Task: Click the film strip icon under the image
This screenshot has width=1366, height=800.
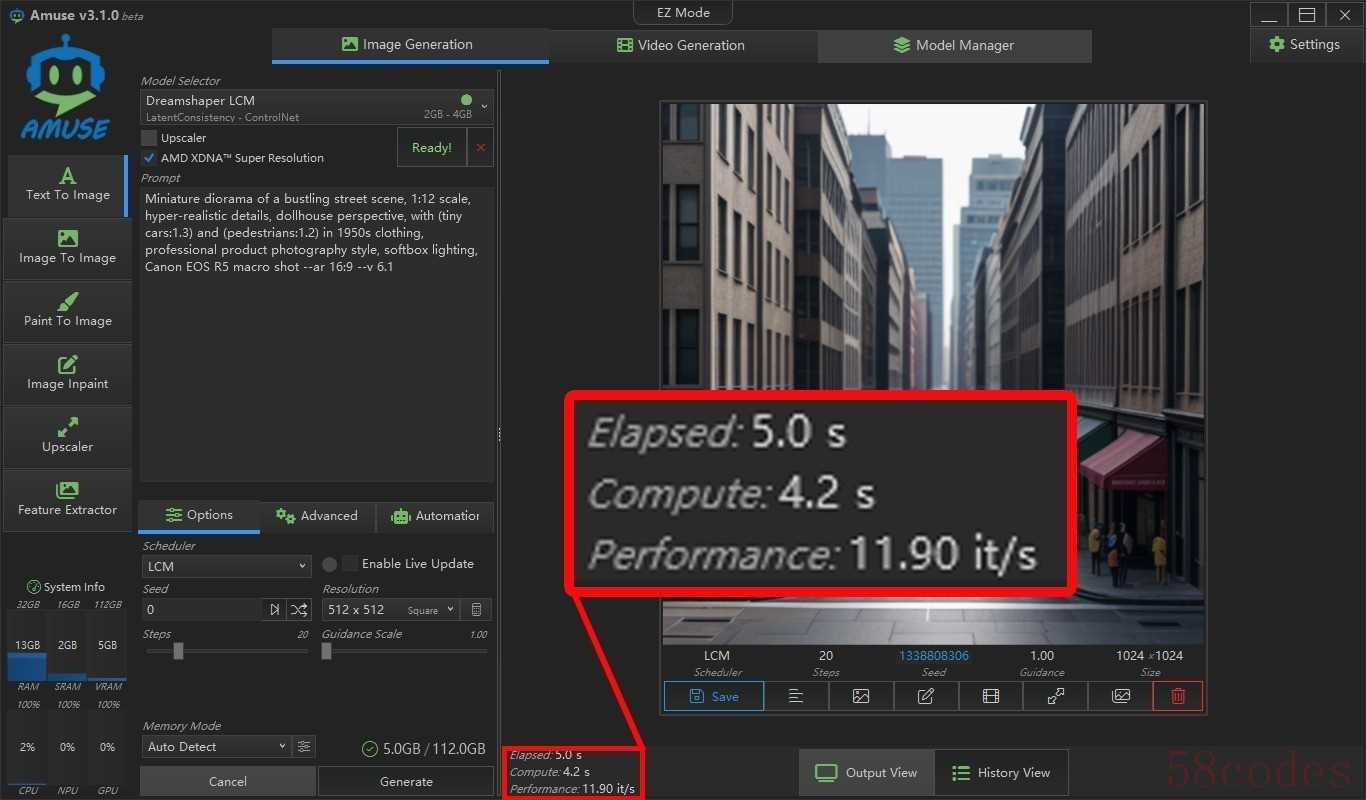Action: coord(990,696)
